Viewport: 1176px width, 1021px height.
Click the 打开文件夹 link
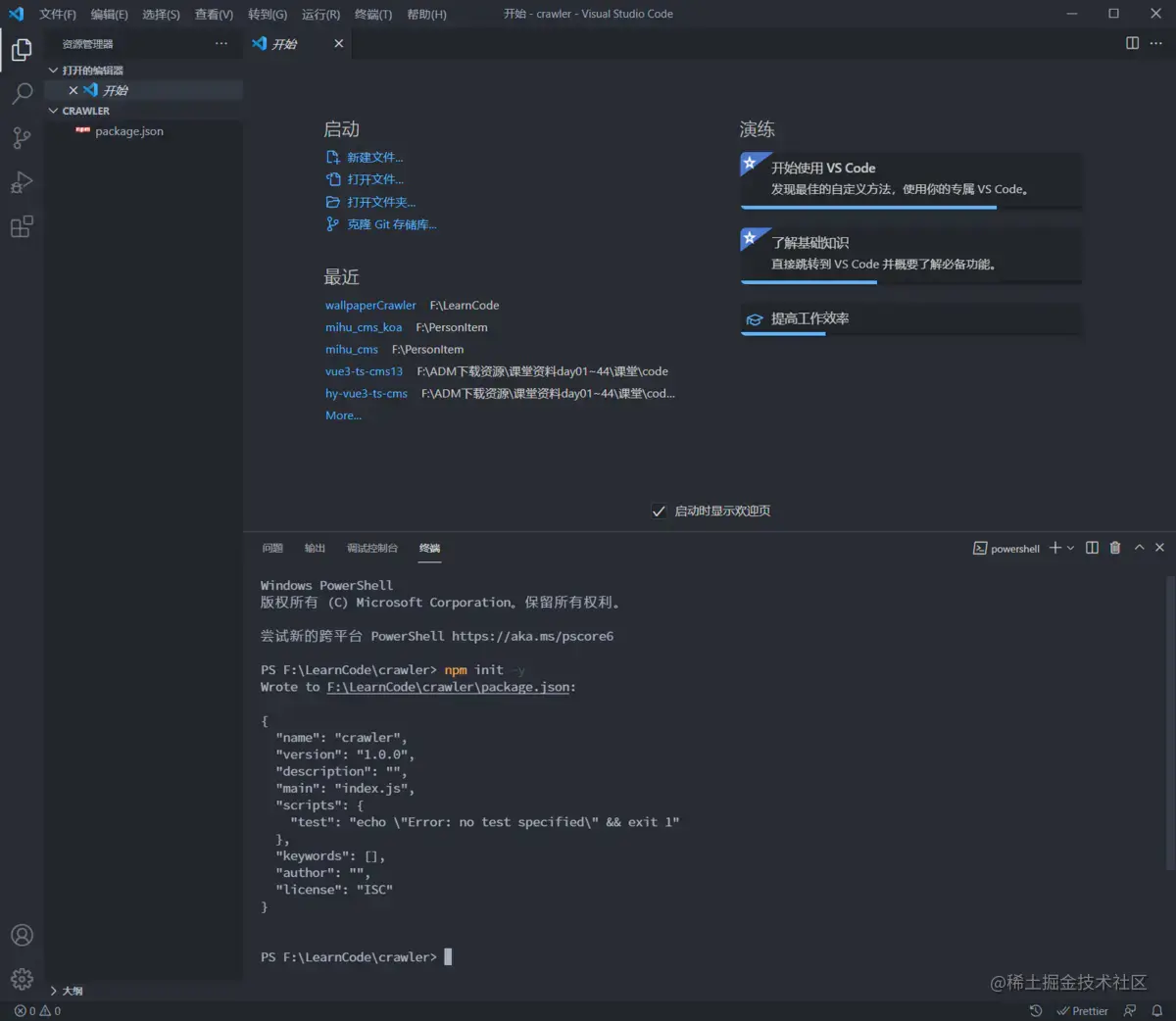(370, 203)
